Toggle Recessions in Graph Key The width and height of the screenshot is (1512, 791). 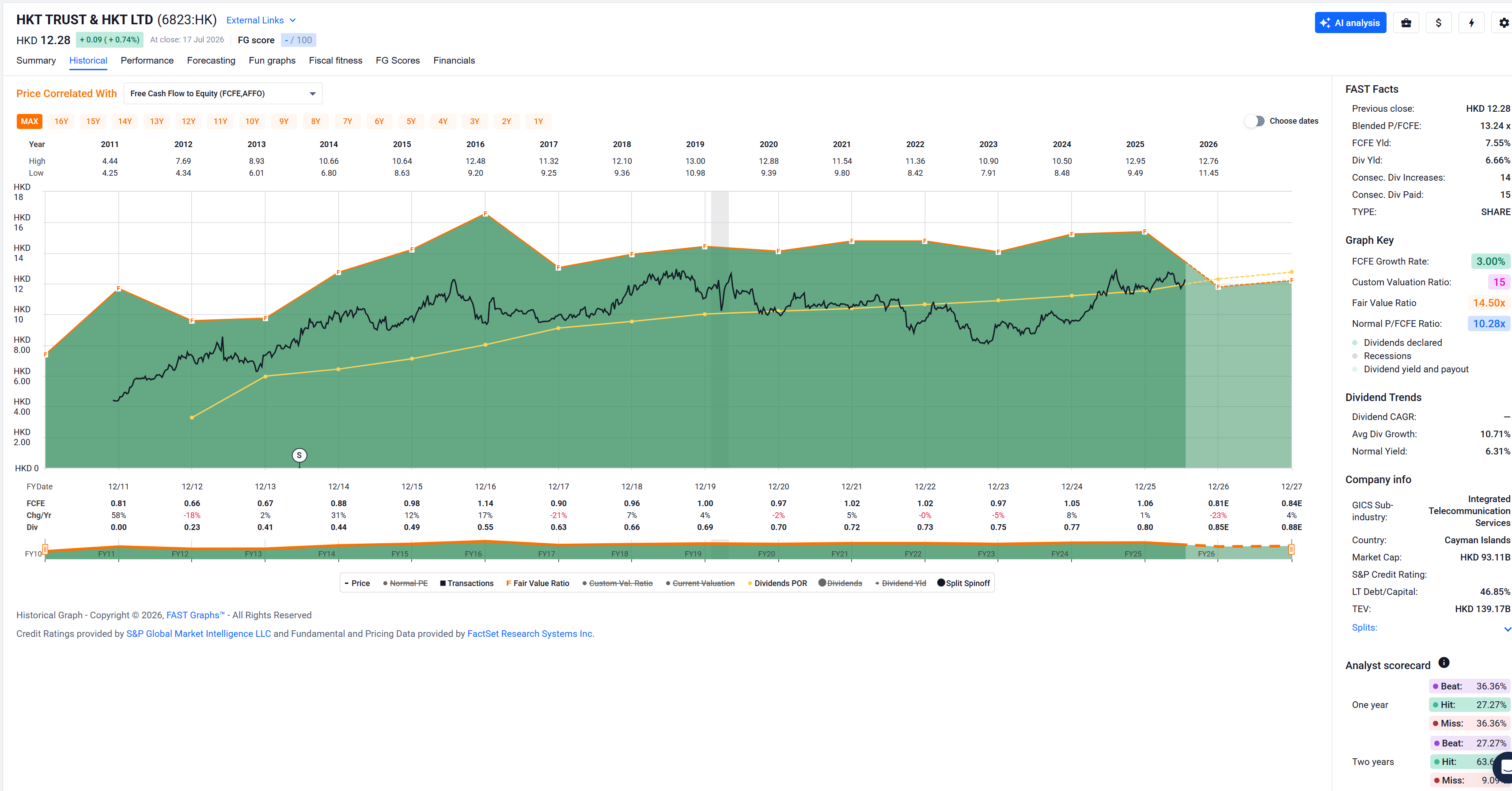click(1381, 356)
